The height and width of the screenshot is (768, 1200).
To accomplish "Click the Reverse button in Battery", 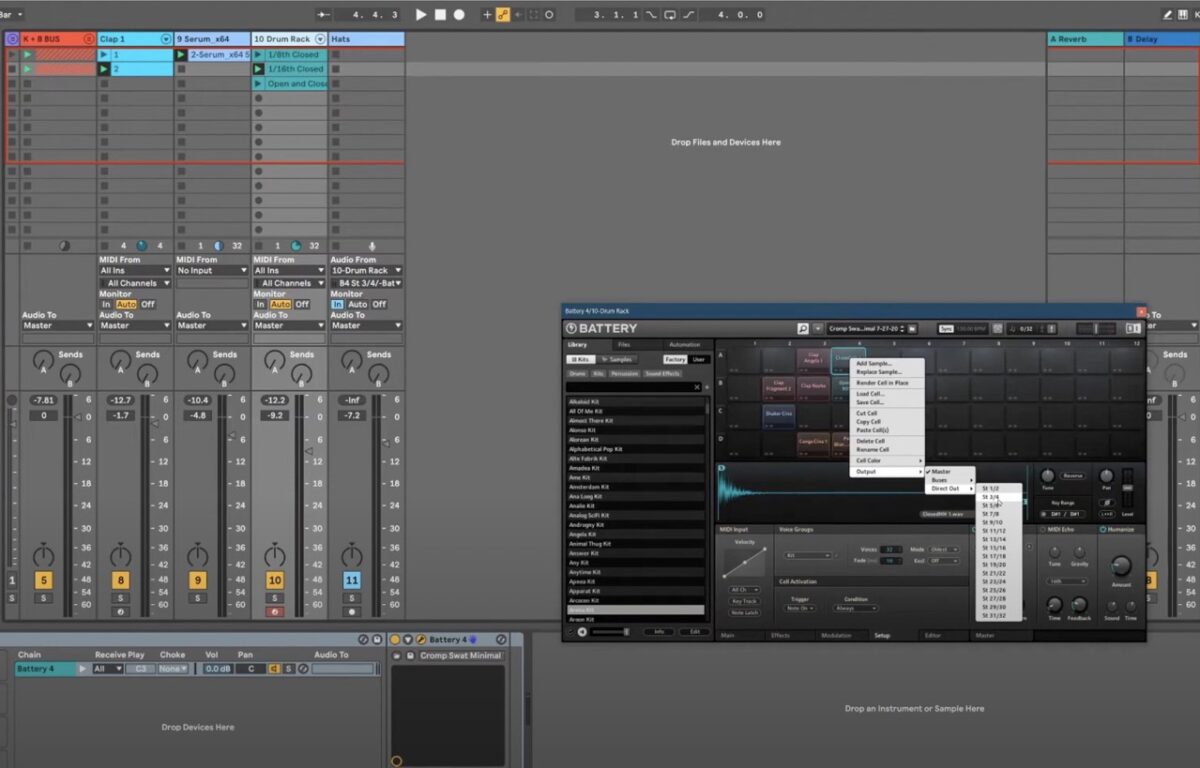I will tap(1073, 476).
